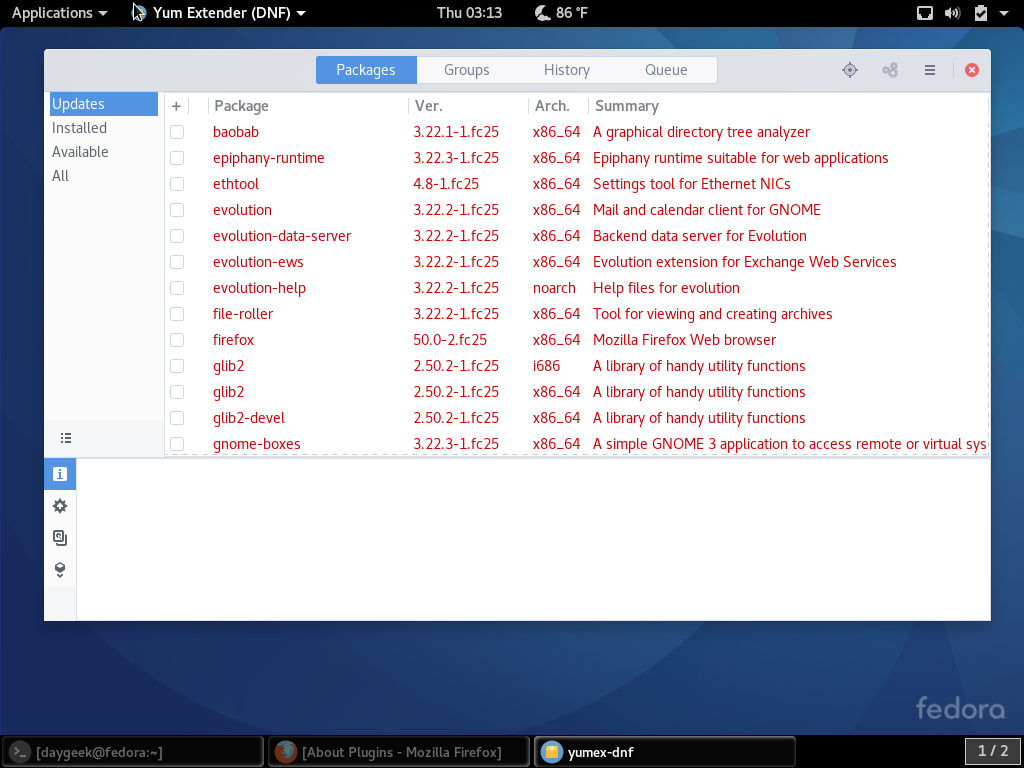The height and width of the screenshot is (768, 1024).
Task: Click the terminal icon in taskbar
Action: tap(20, 752)
